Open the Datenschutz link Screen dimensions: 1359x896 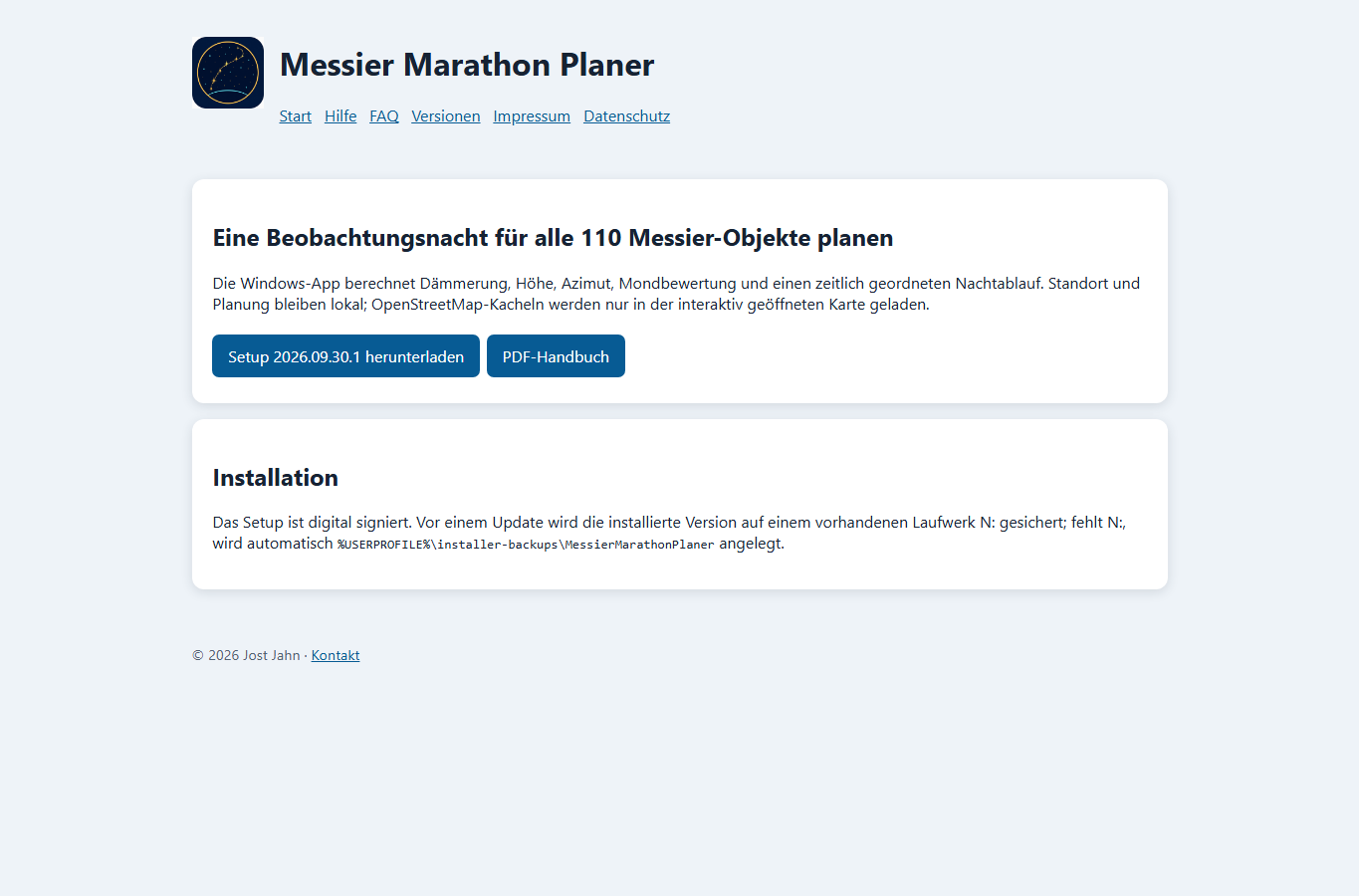click(x=627, y=116)
